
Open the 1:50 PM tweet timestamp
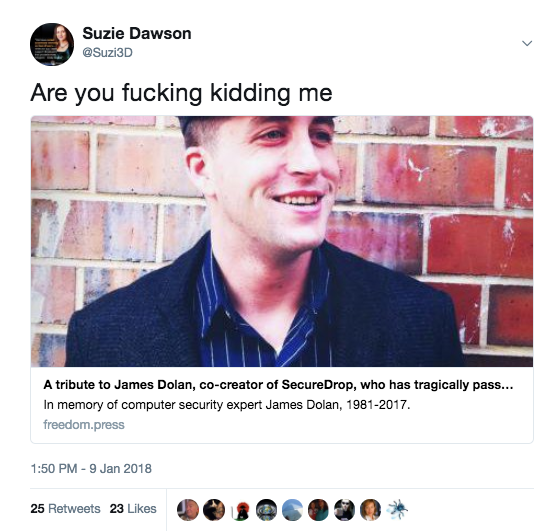91,468
